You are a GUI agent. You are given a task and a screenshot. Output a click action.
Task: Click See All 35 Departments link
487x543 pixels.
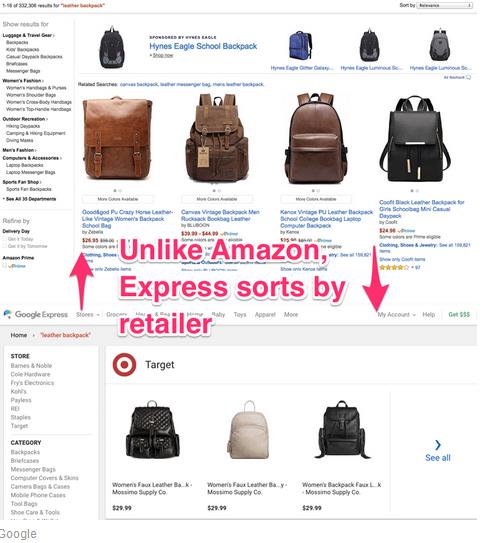(30, 199)
